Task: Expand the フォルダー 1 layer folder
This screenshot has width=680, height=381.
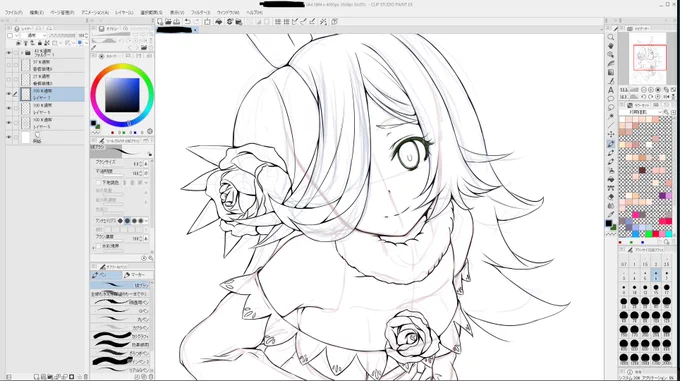Action: [x=22, y=53]
